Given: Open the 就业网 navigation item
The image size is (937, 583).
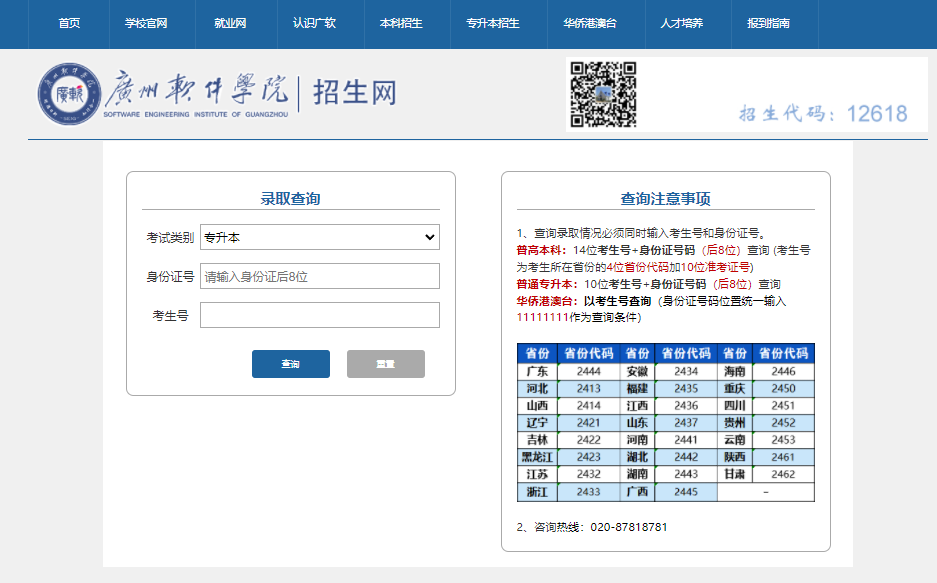Looking at the screenshot, I should click(230, 23).
